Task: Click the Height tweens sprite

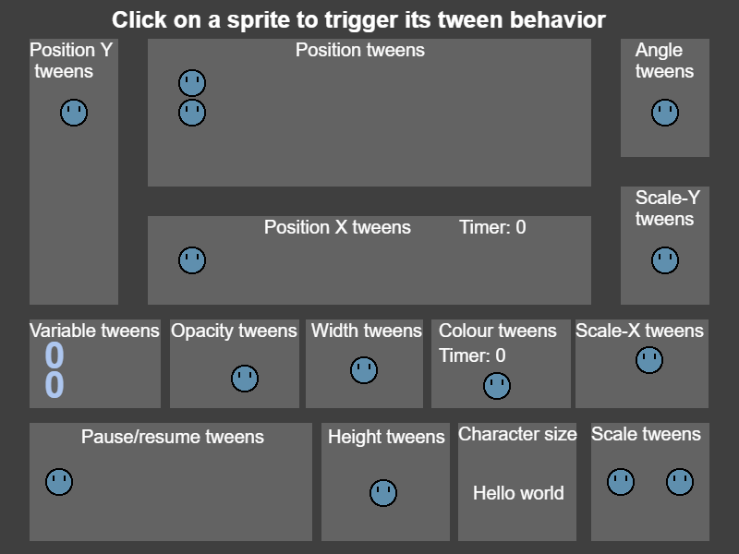Action: [x=383, y=492]
